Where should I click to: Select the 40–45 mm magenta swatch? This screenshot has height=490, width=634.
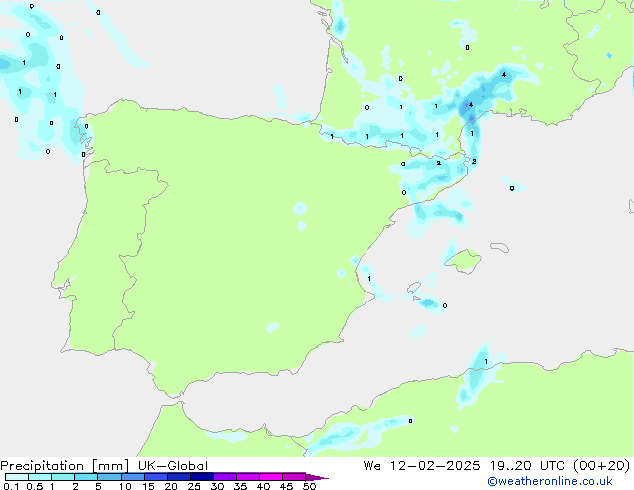tap(271, 477)
